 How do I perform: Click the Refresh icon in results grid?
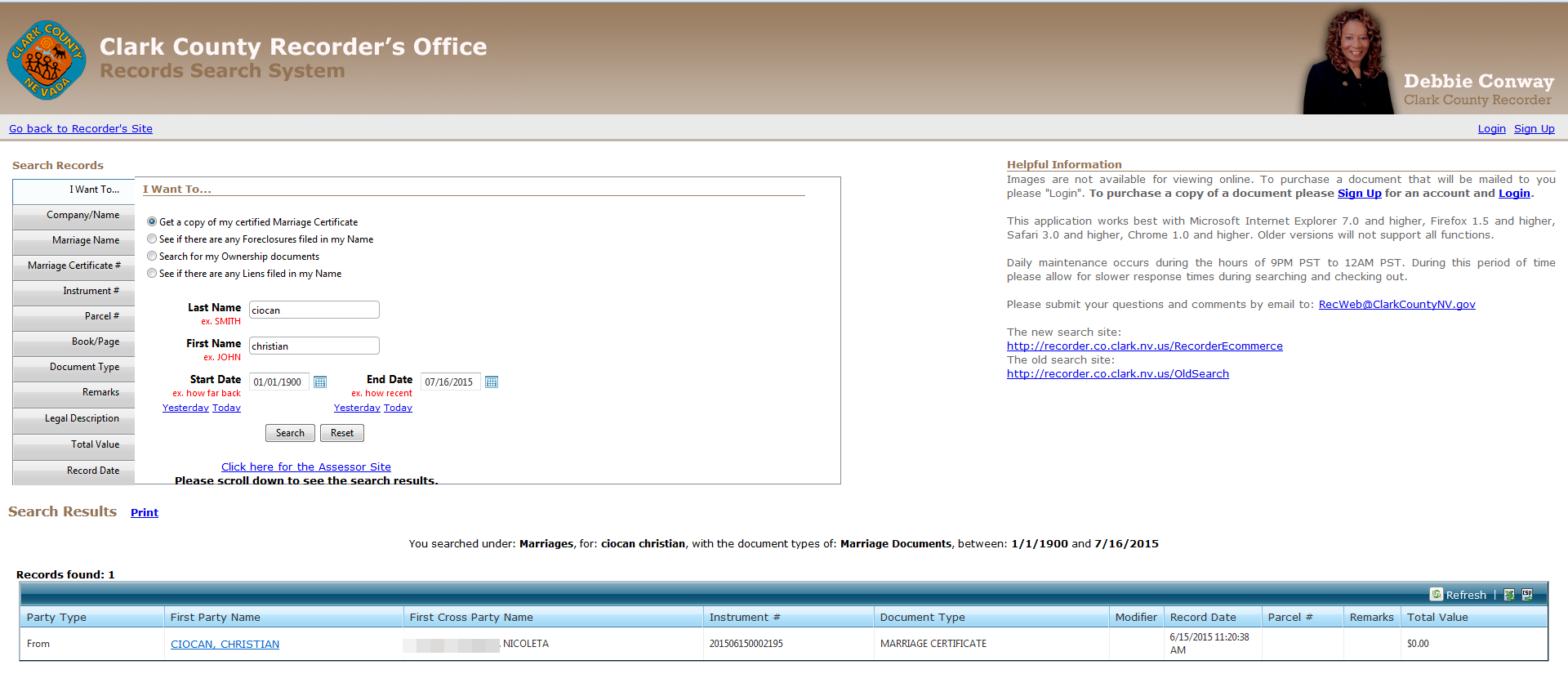[1437, 595]
